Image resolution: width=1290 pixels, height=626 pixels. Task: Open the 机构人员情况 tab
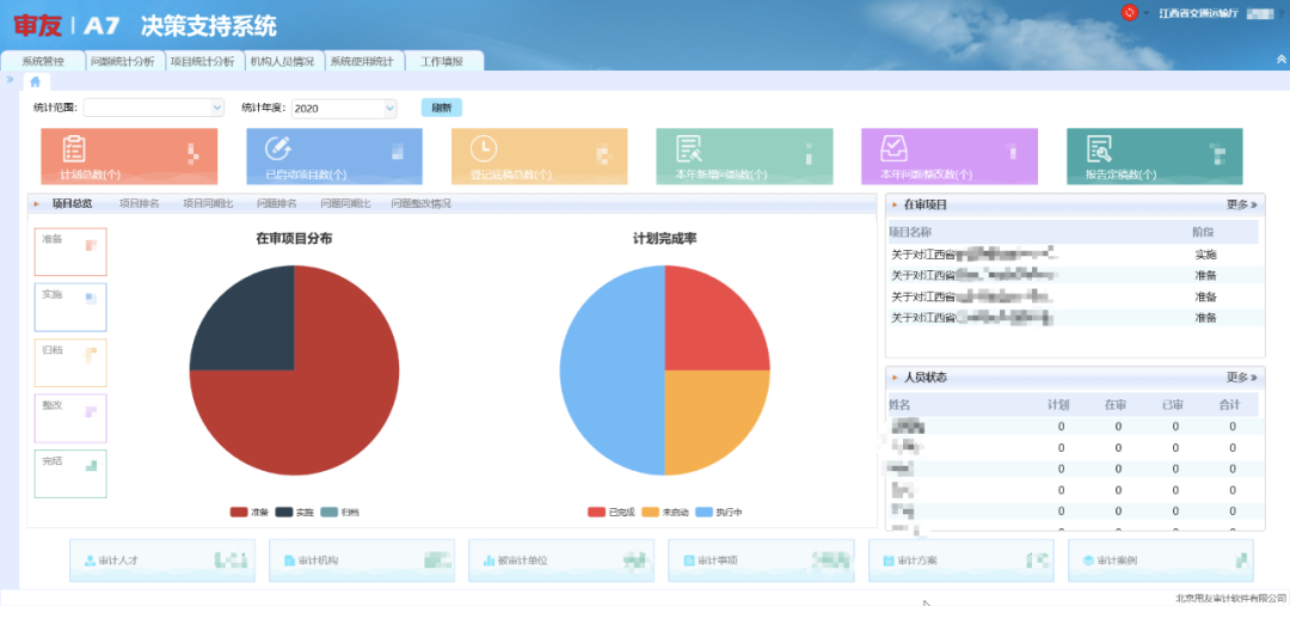(x=282, y=61)
